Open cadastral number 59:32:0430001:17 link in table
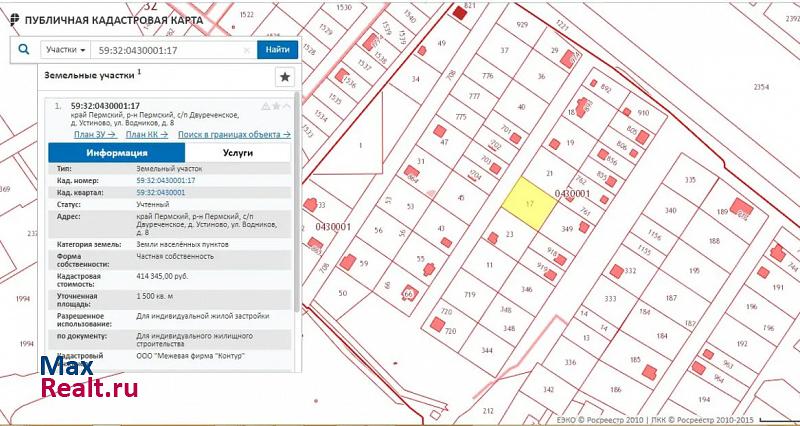The image size is (800, 426). point(165,180)
